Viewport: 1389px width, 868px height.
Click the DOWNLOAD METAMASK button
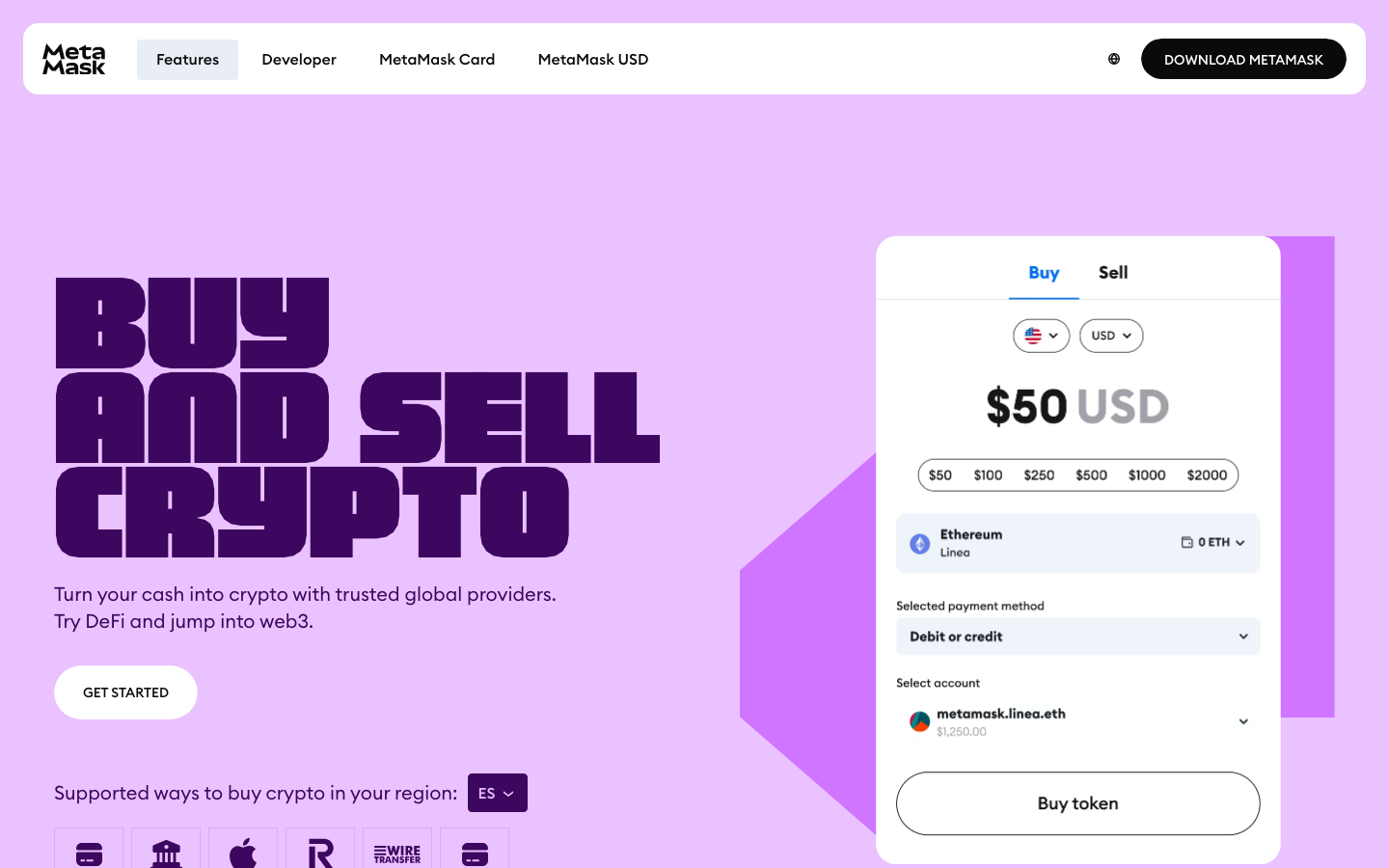click(1243, 59)
